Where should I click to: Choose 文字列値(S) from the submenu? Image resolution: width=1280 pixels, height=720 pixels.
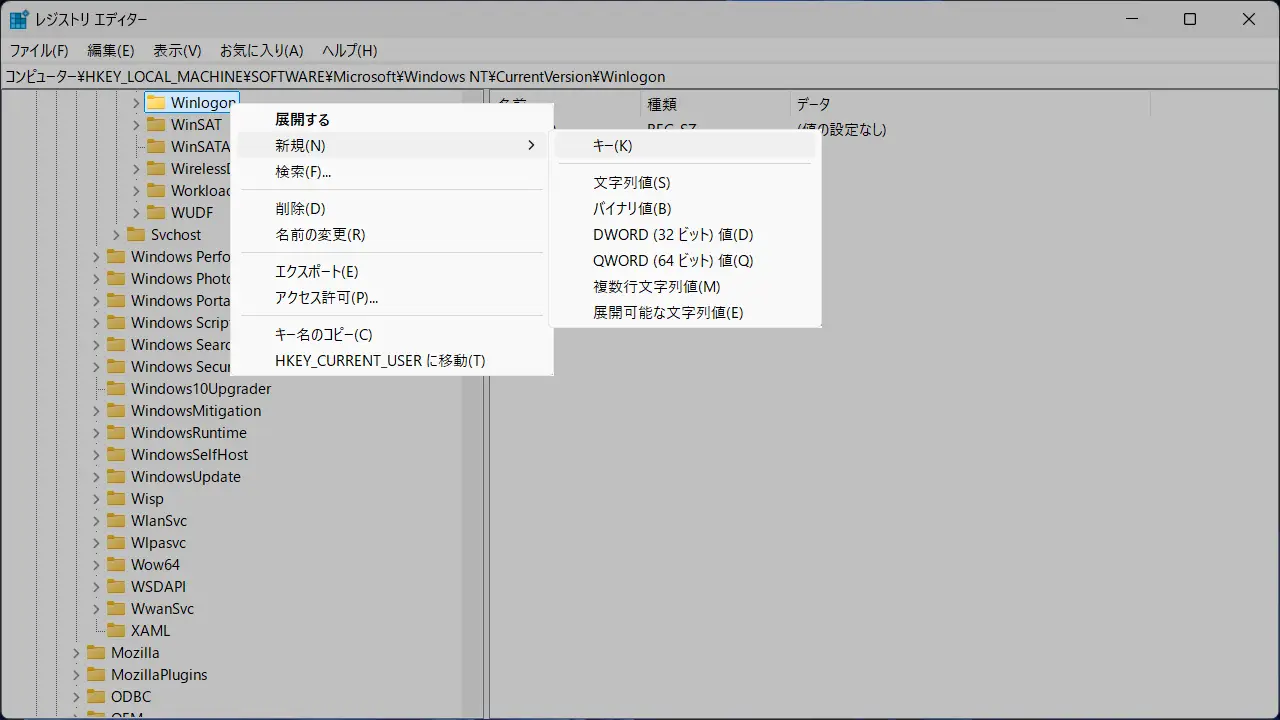tap(631, 183)
